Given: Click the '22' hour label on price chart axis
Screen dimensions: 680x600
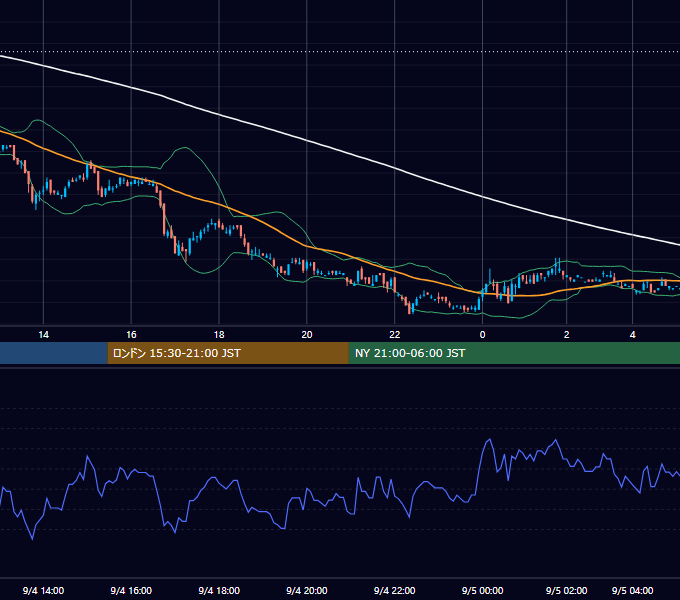Looking at the screenshot, I should (x=395, y=335).
